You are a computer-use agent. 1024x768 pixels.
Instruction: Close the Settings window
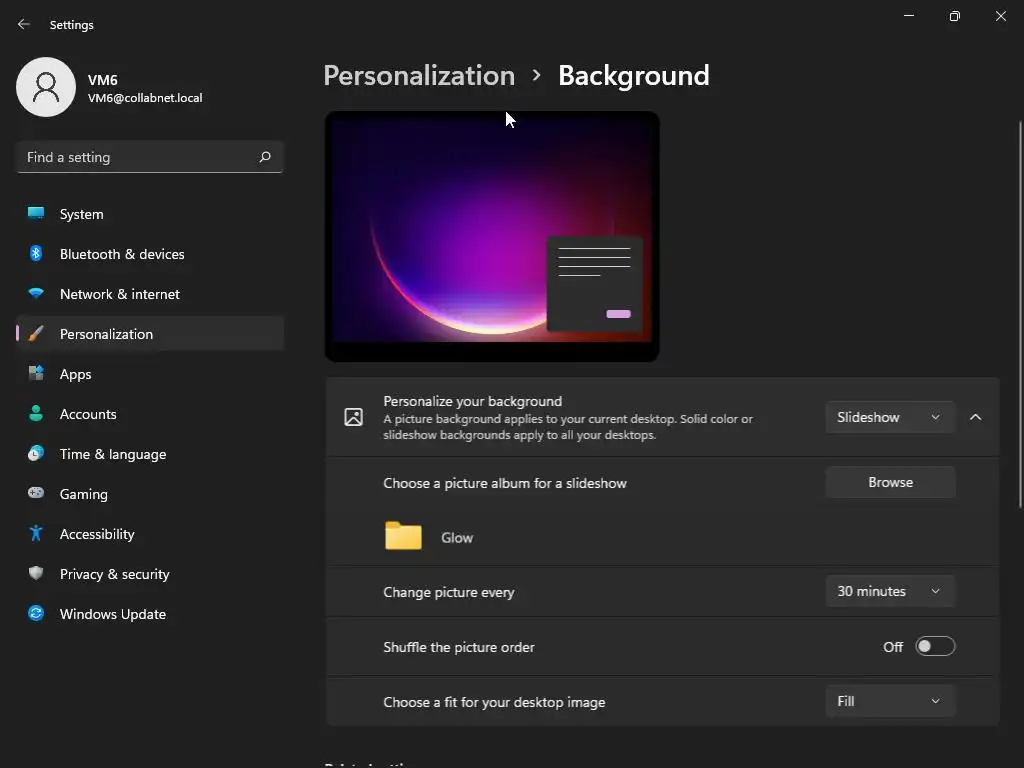(1000, 16)
